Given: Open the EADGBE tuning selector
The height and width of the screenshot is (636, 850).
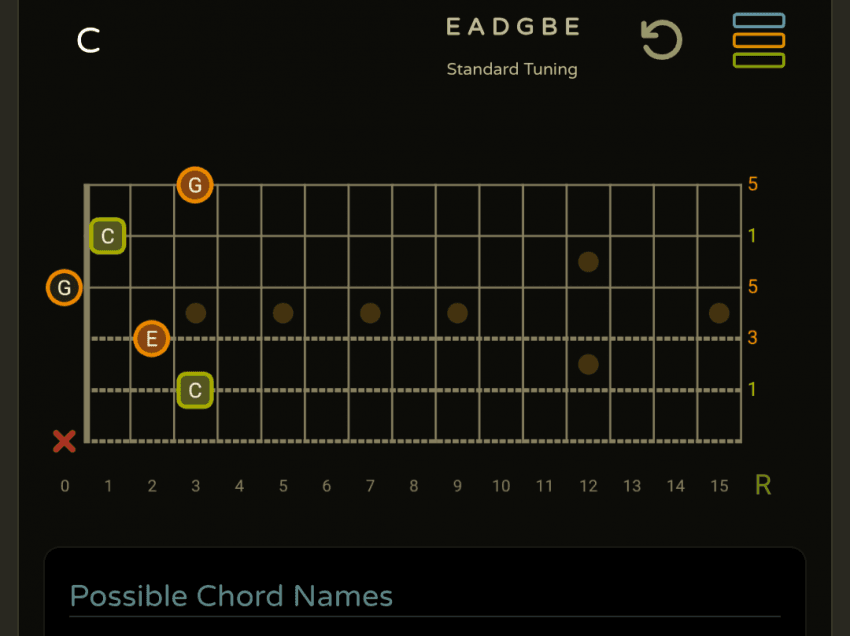Looking at the screenshot, I should [512, 28].
